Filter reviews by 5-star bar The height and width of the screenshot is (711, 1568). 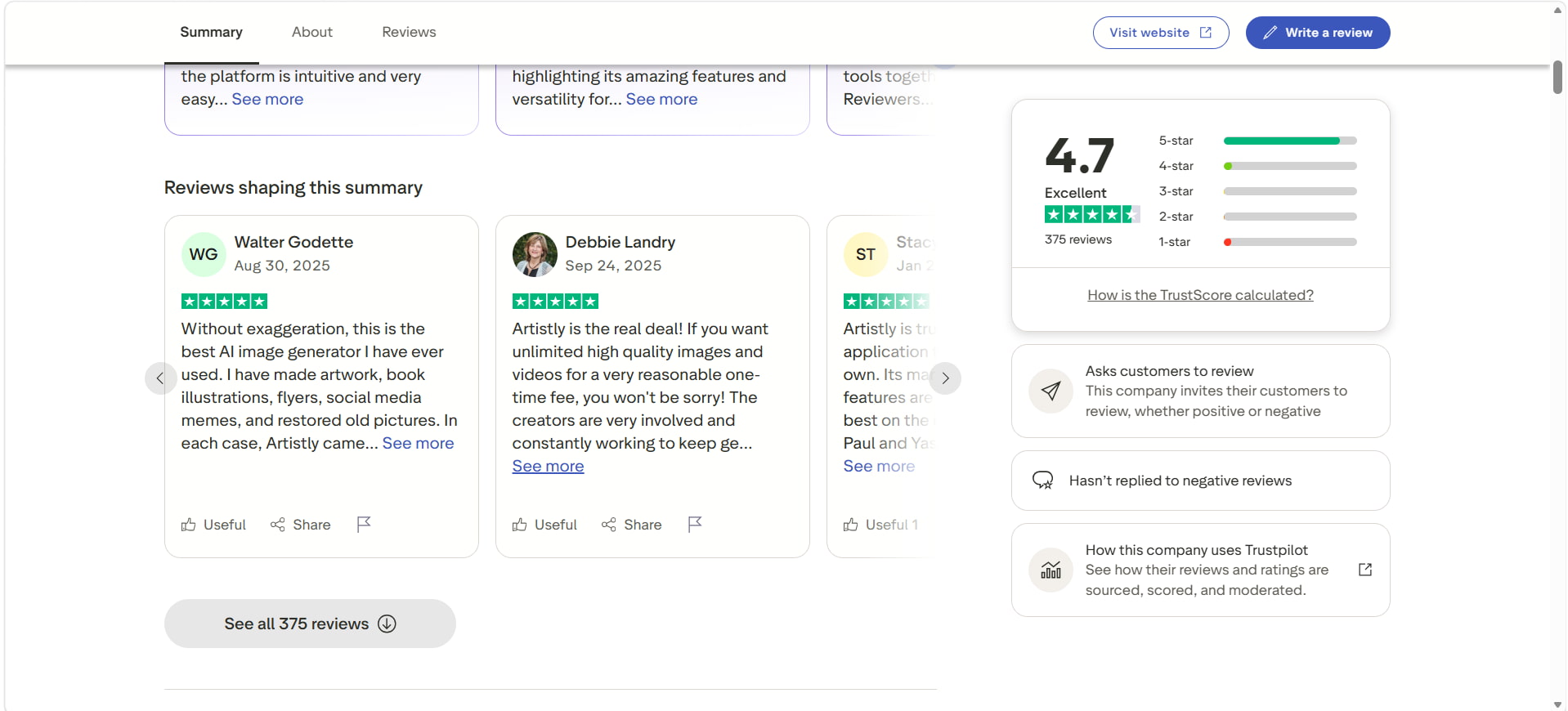coord(1290,141)
